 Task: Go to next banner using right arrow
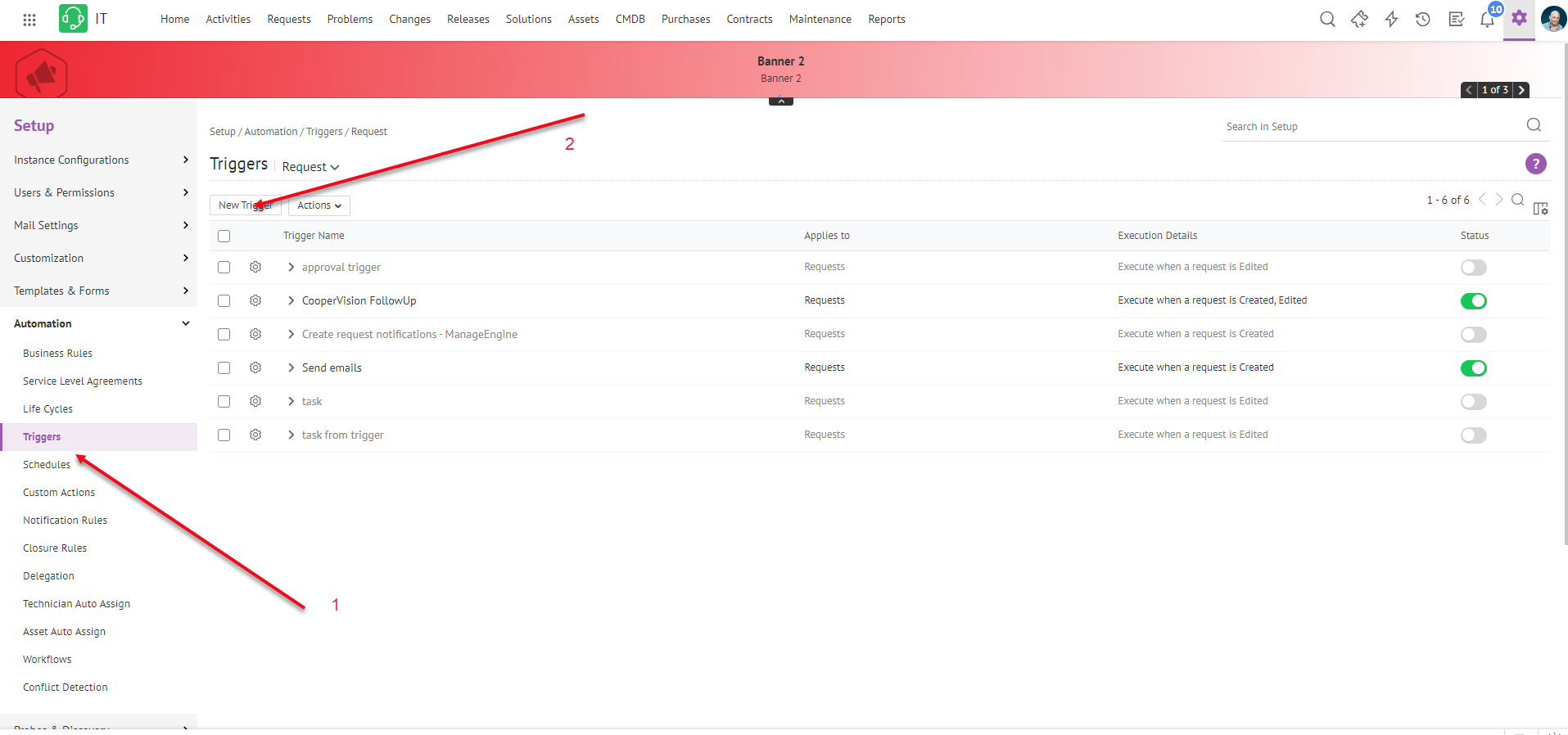(x=1521, y=90)
